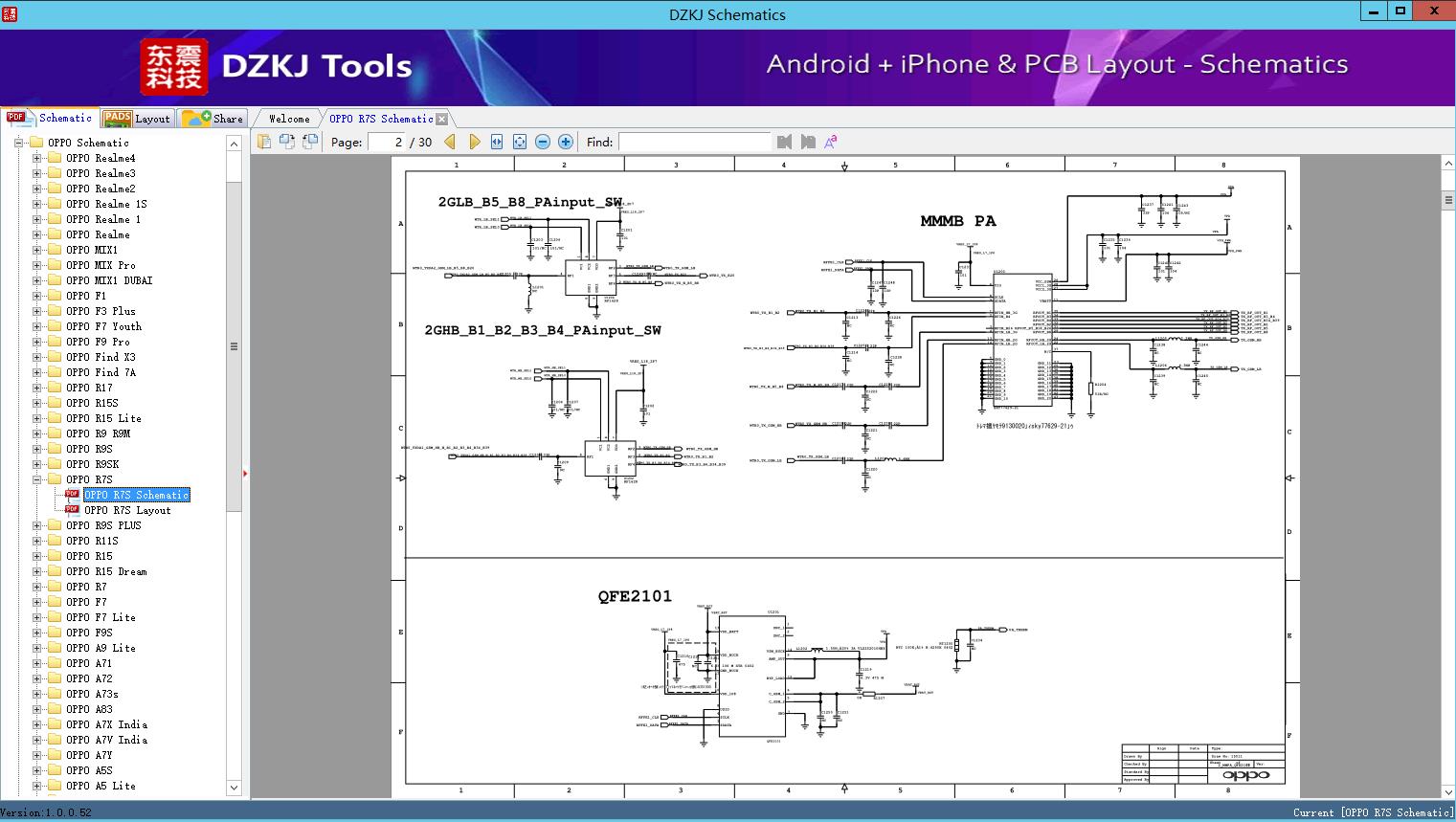This screenshot has height=822, width=1456.
Task: Expand the OPPO R9S PLUS folder
Action: [36, 525]
